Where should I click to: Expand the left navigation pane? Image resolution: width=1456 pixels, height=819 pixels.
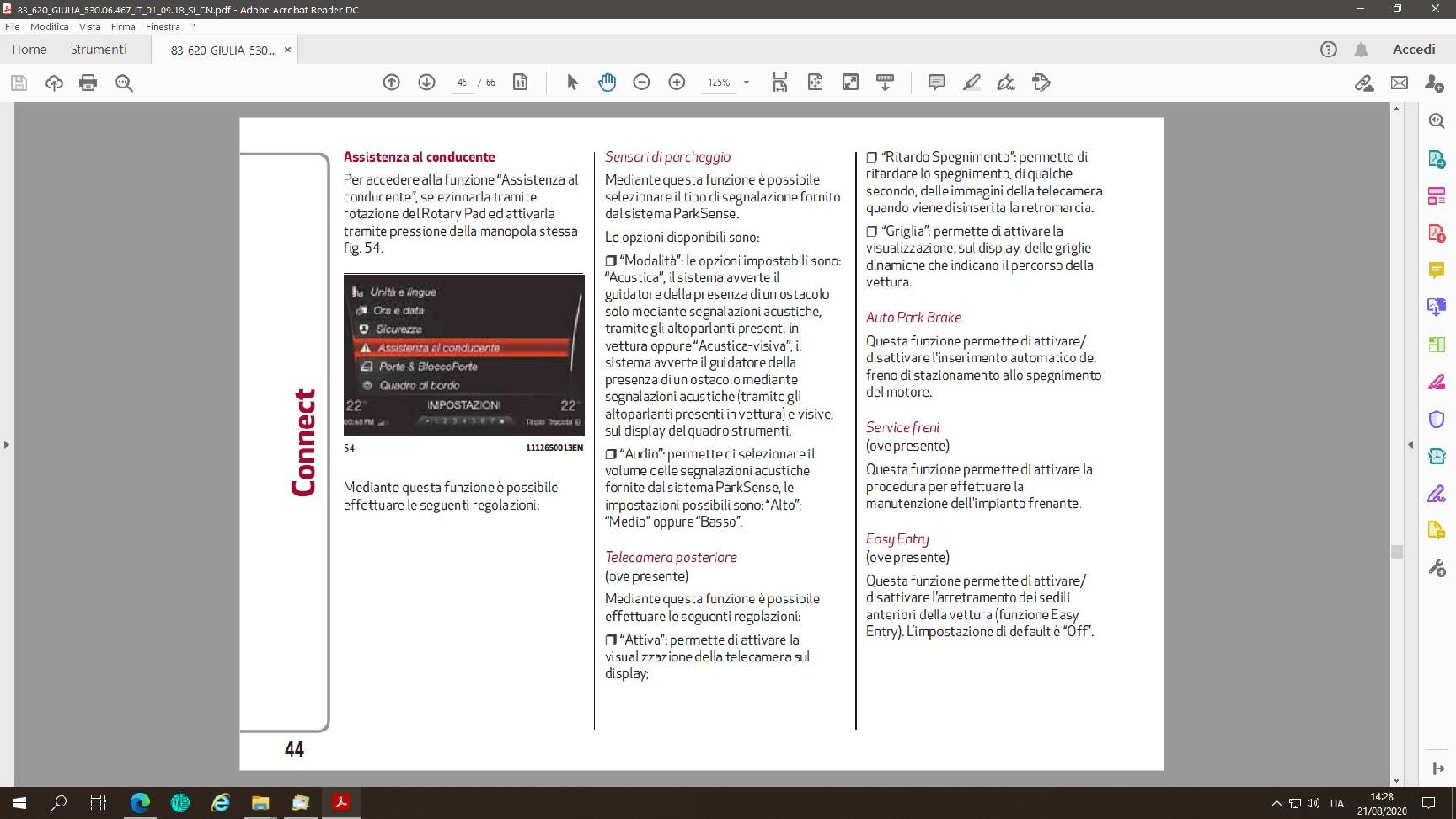tap(7, 444)
